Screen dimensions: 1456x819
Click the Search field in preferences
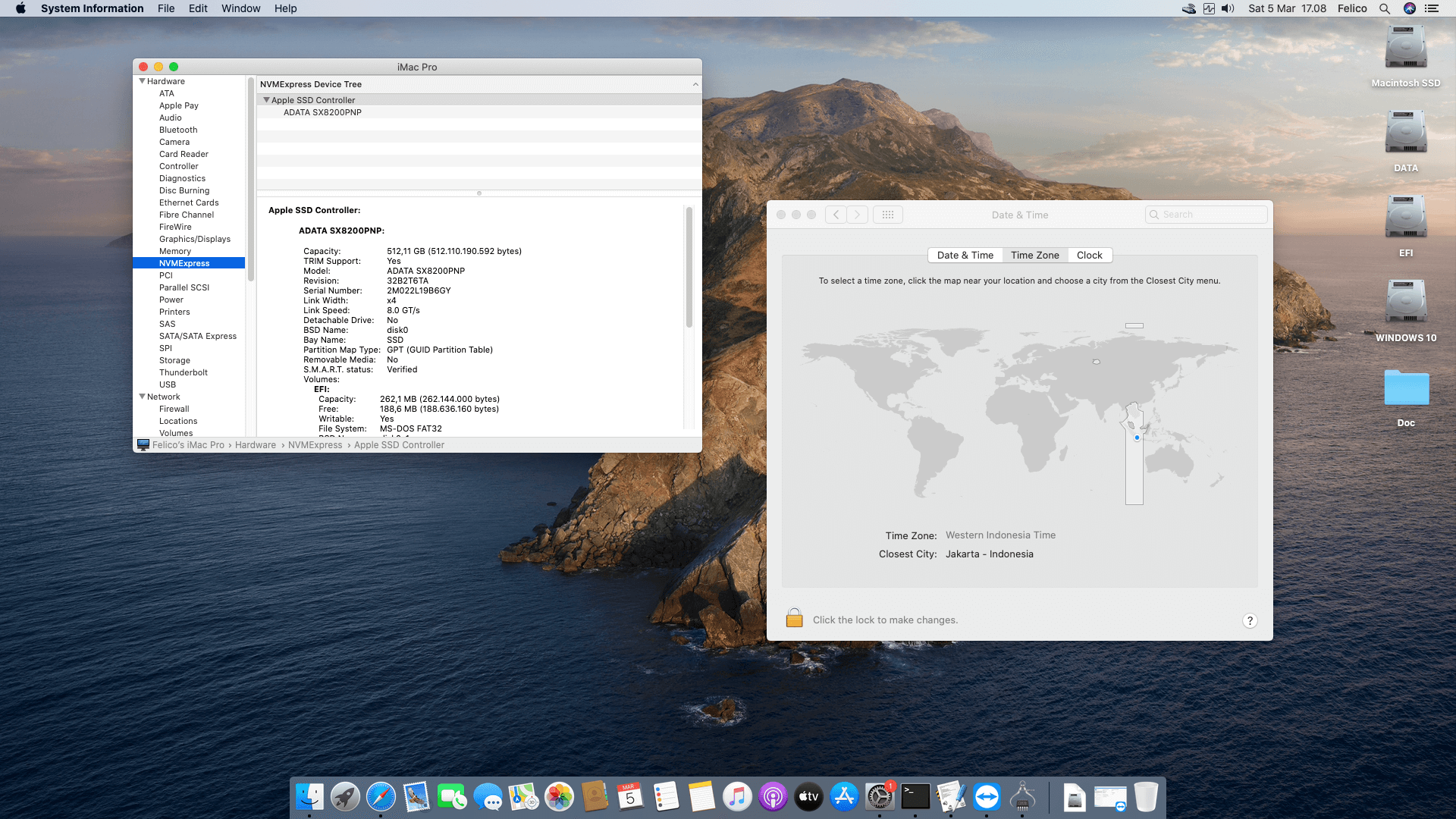(x=1206, y=215)
